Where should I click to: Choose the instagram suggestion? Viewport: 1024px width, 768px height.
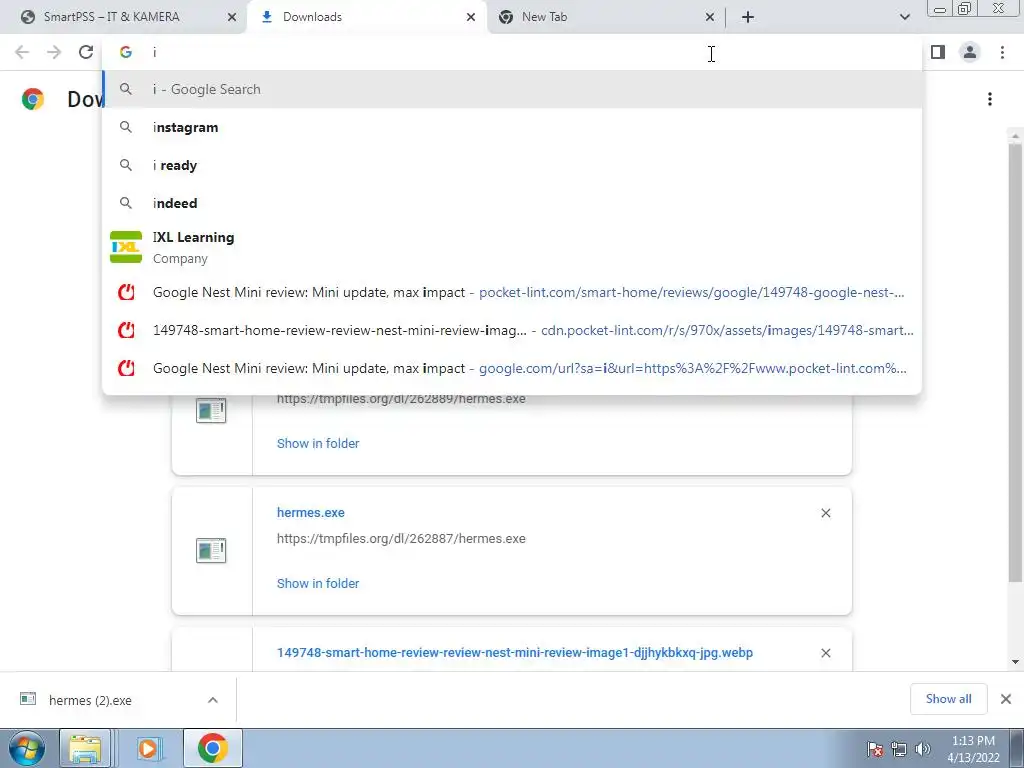(513, 127)
